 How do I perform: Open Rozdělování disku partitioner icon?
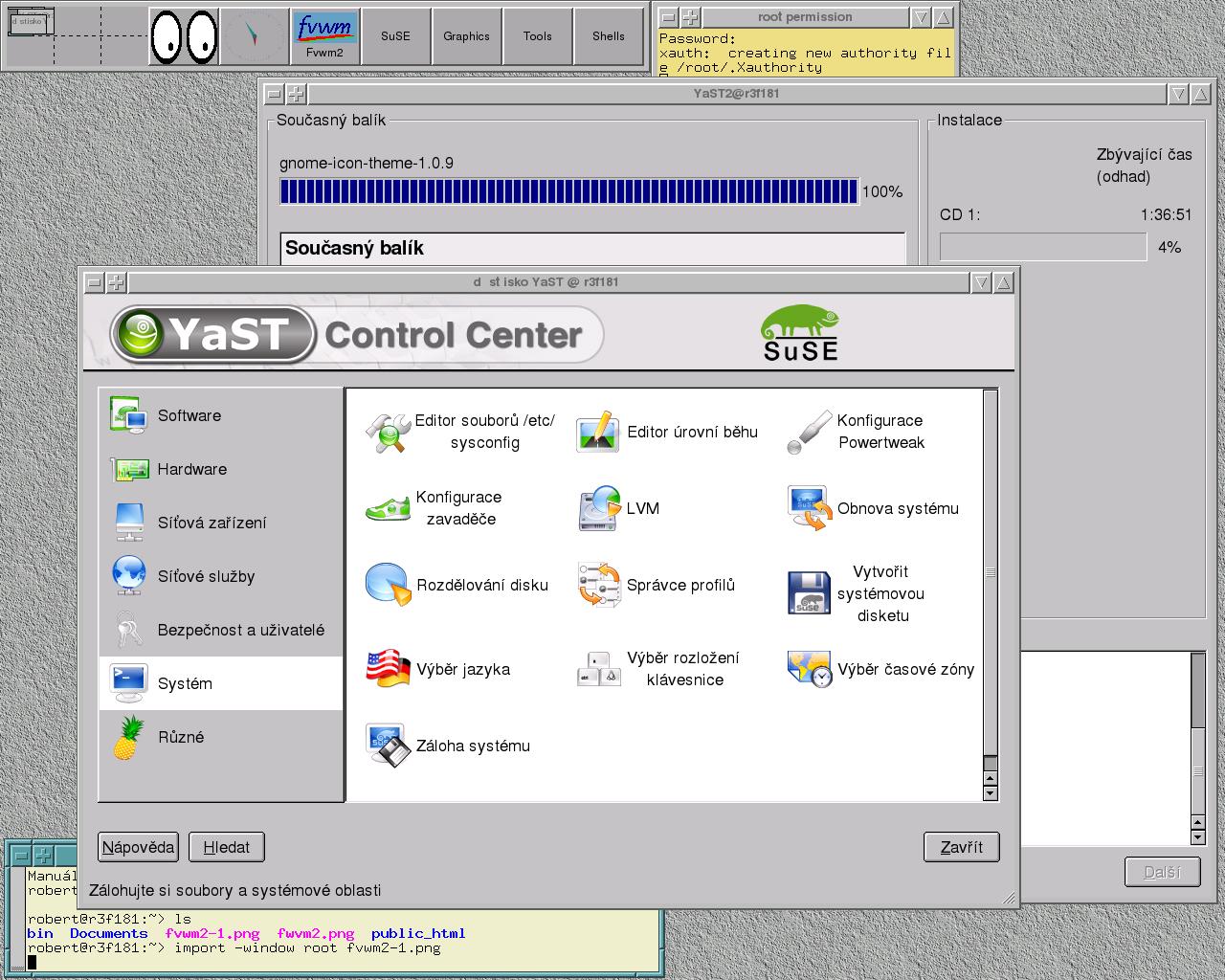coord(389,585)
